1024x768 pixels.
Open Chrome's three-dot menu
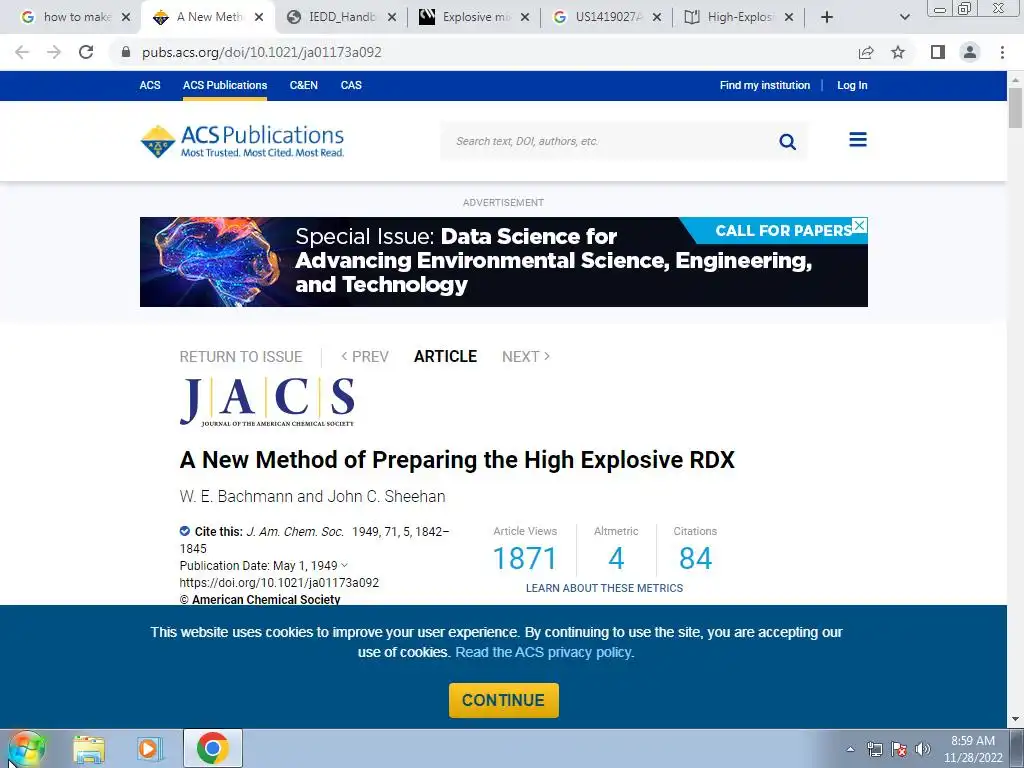coord(1002,52)
